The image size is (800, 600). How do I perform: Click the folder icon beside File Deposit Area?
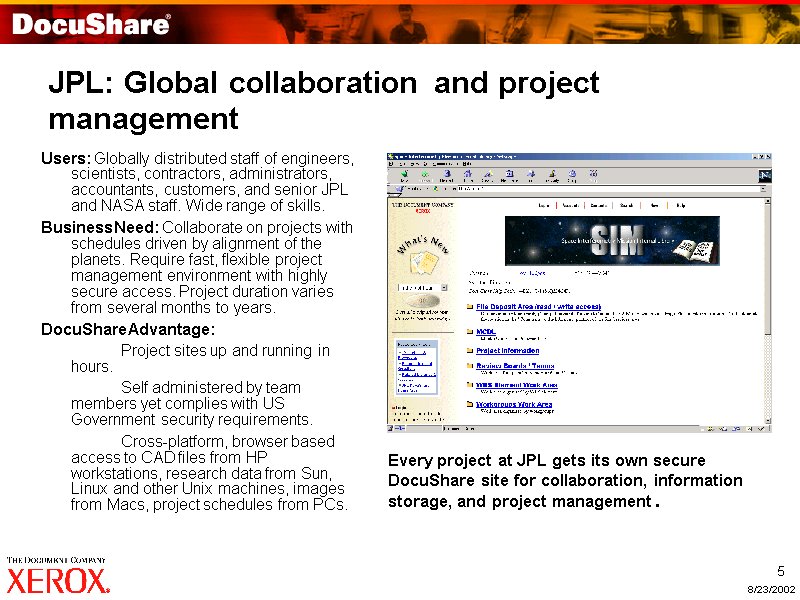[x=470, y=307]
